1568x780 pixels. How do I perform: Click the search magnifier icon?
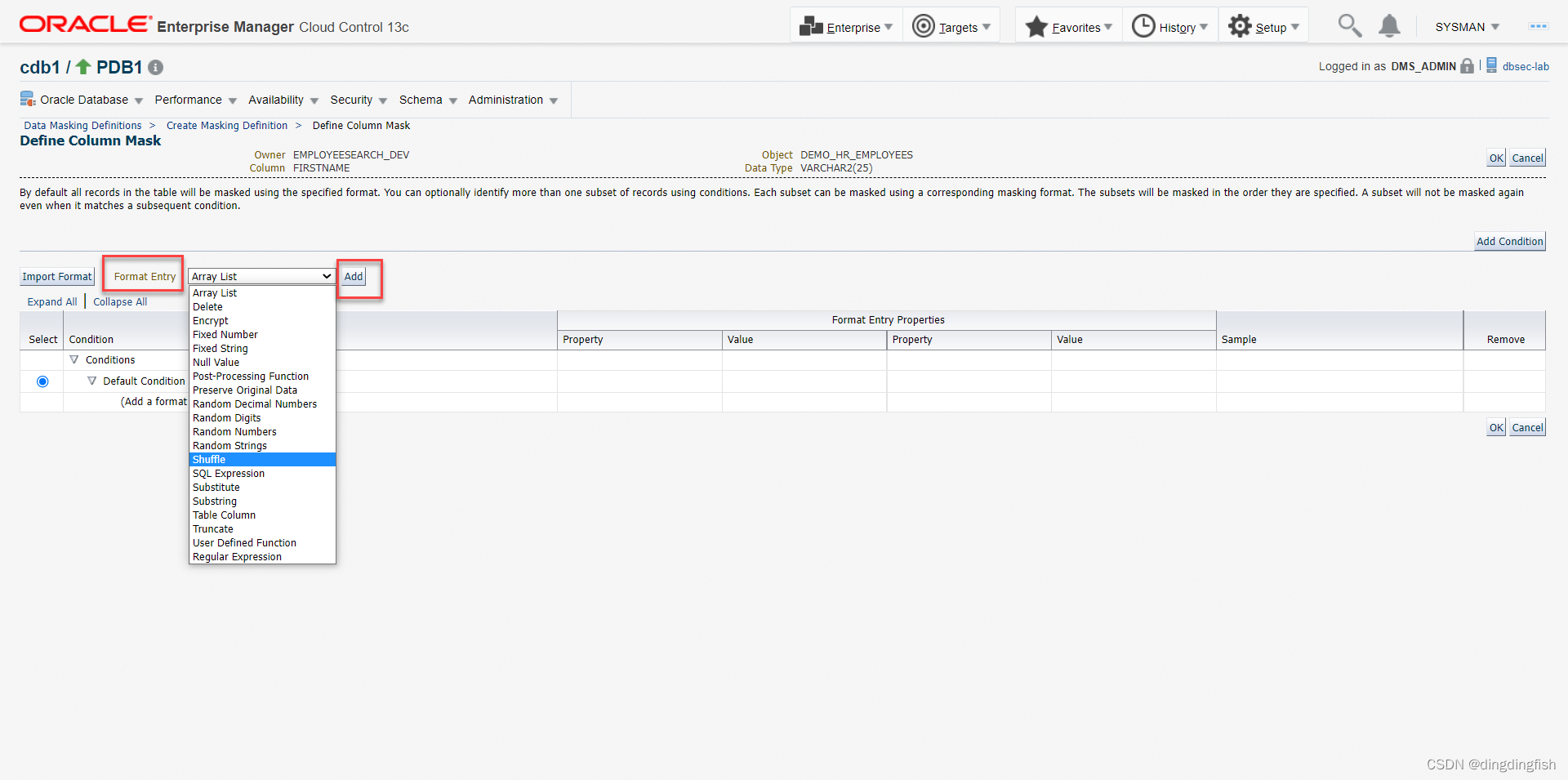pyautogui.click(x=1349, y=26)
